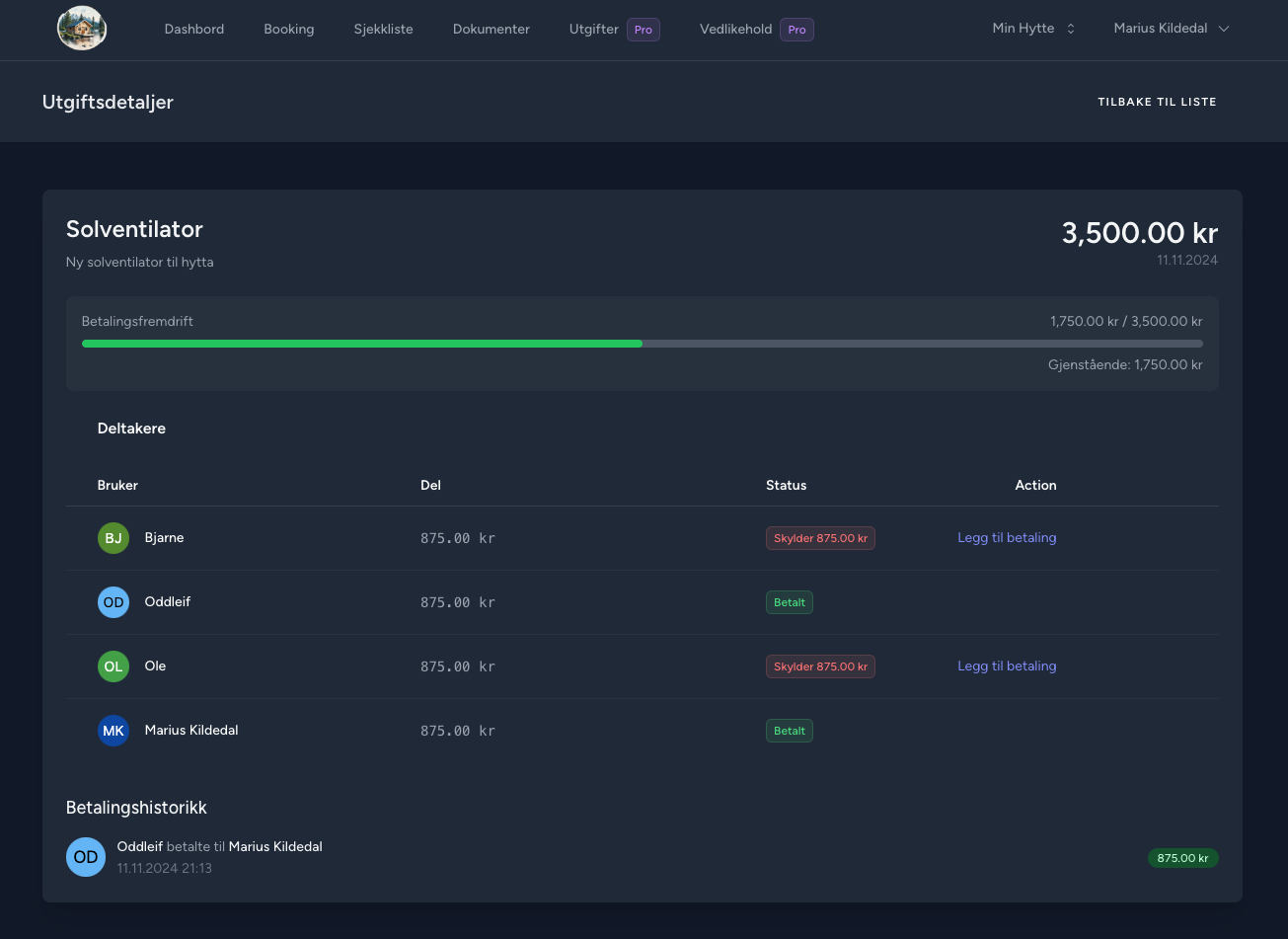The width and height of the screenshot is (1288, 939).
Task: Click Tilbake til liste
Action: pos(1157,102)
